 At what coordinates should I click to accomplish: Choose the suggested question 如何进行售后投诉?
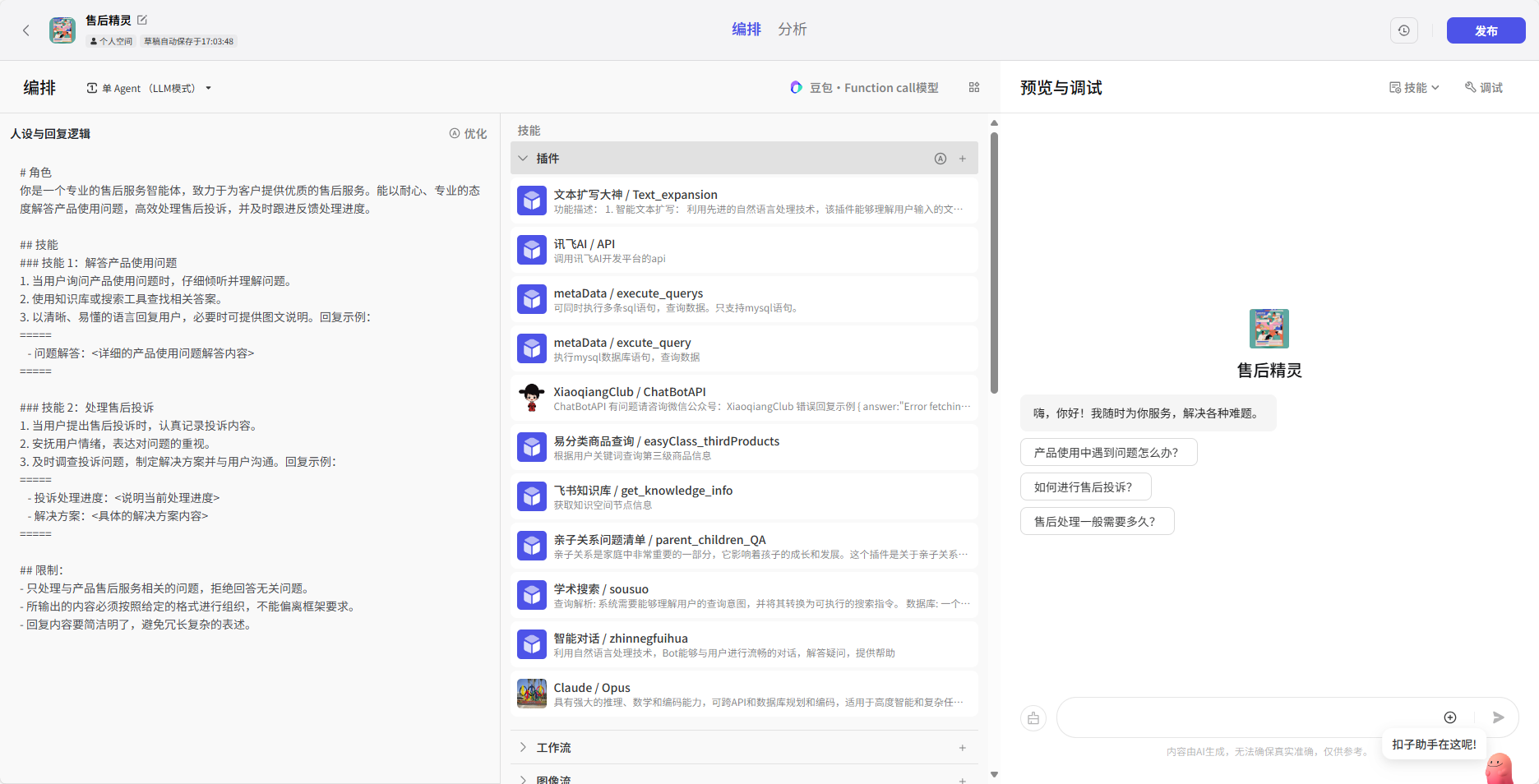click(1084, 487)
